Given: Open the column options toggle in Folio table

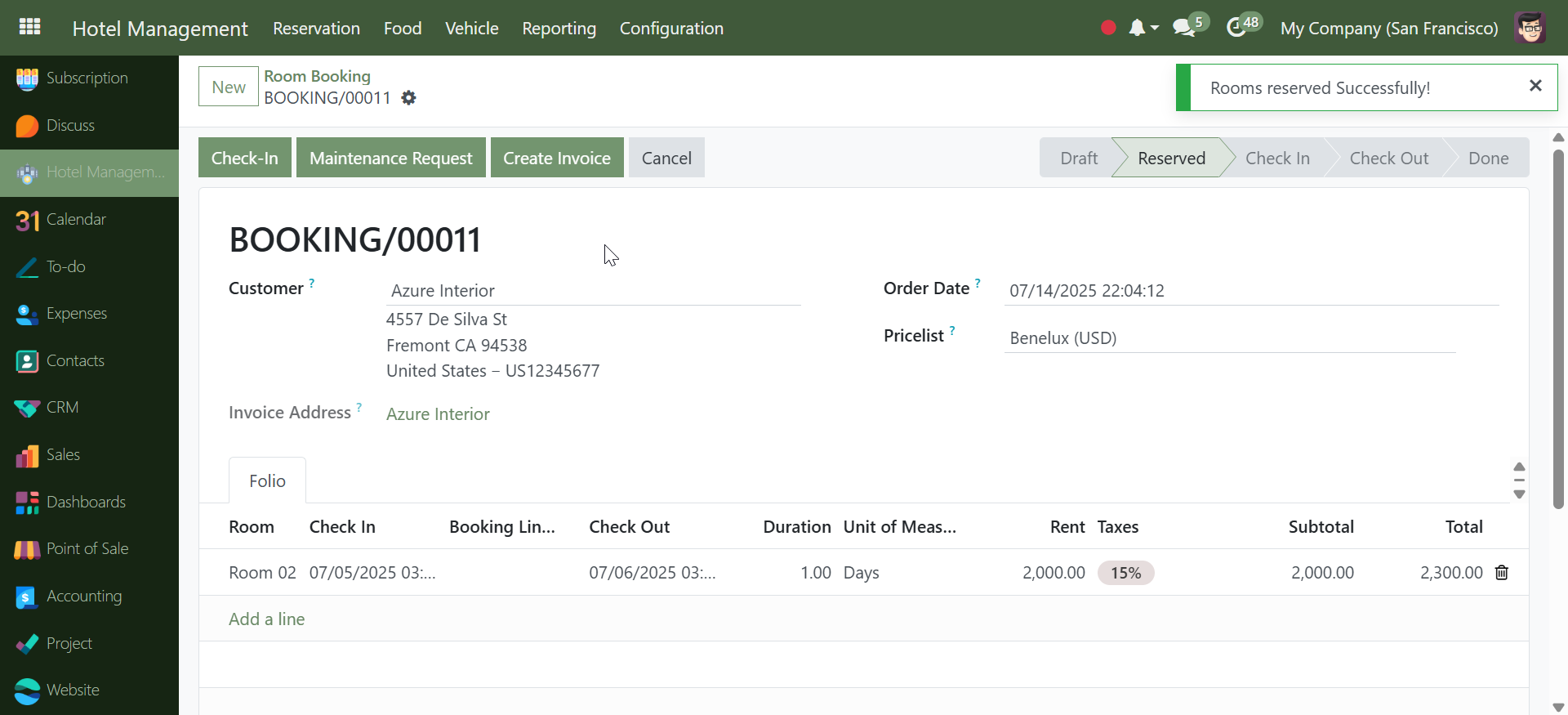Looking at the screenshot, I should click(1518, 480).
